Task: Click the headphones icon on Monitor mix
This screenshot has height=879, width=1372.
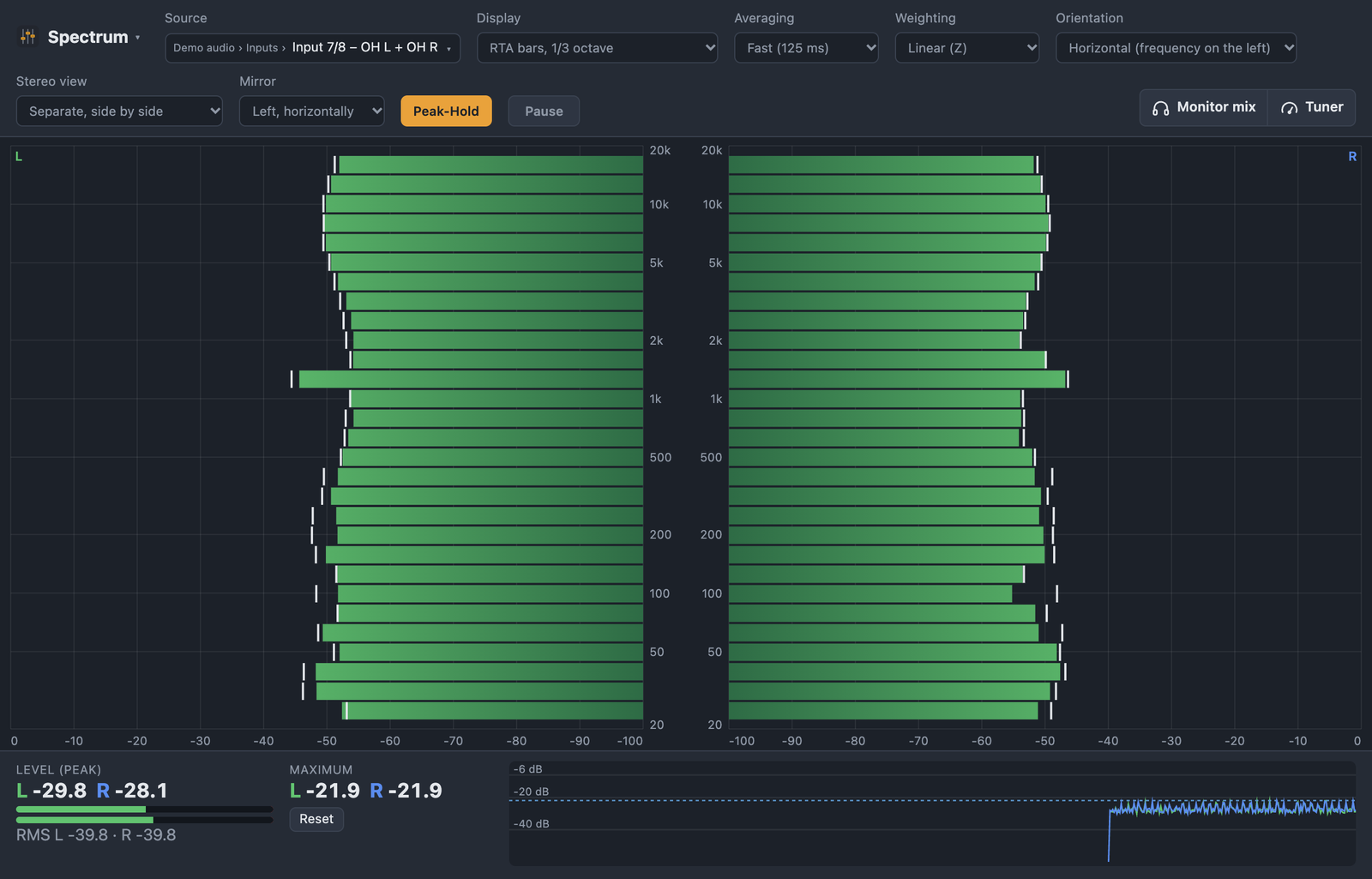Action: [x=1160, y=108]
